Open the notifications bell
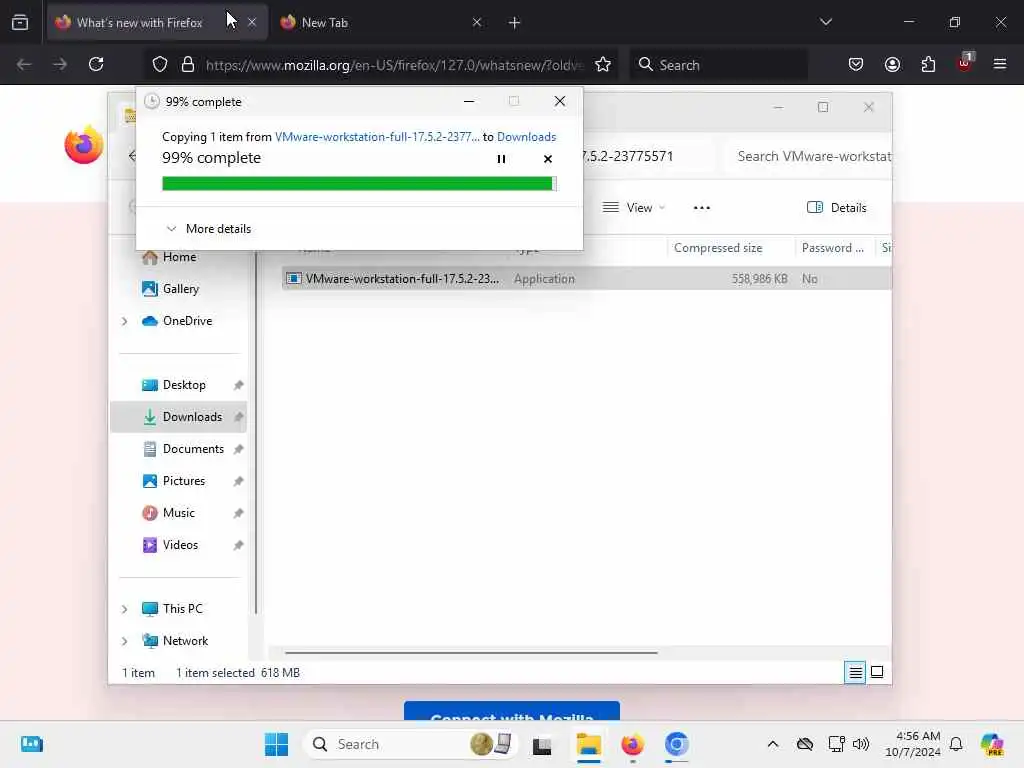Viewport: 1024px width, 768px height. (956, 744)
